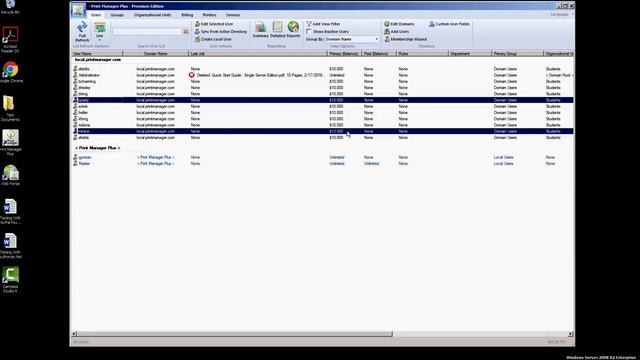640x360 pixels.
Task: Click the red clear search icon
Action: tap(185, 31)
